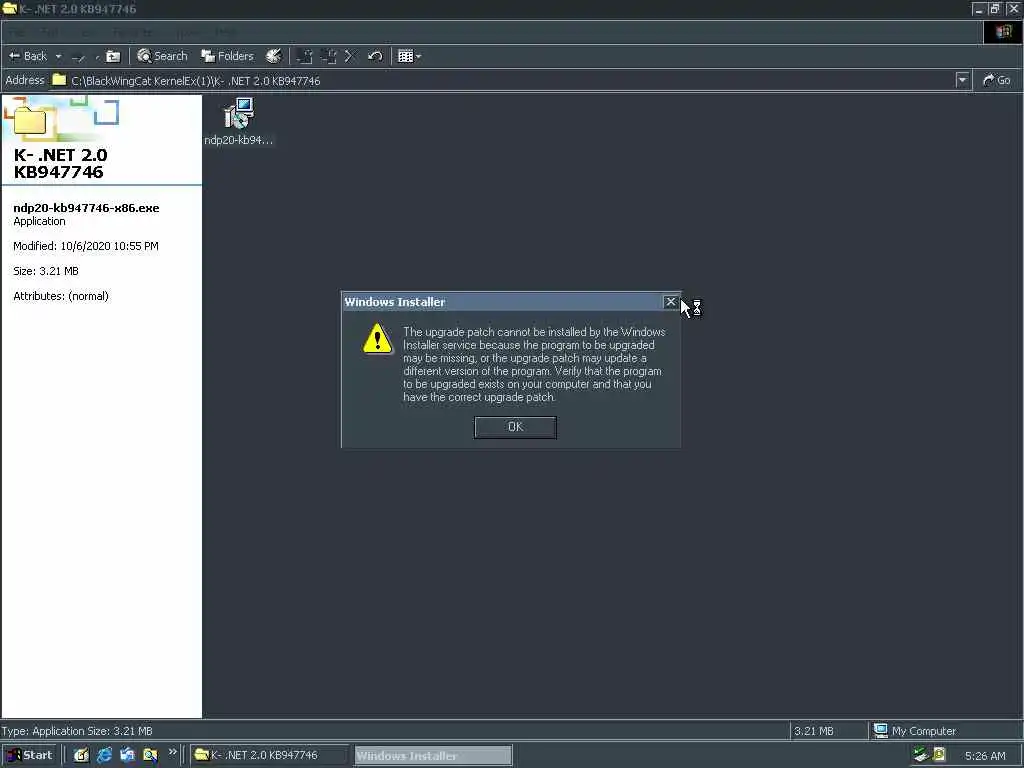Screen dimensions: 1024x768
Task: Click 'K- .NET 2.0 KB947746' pane heading
Action: pyautogui.click(x=60, y=163)
